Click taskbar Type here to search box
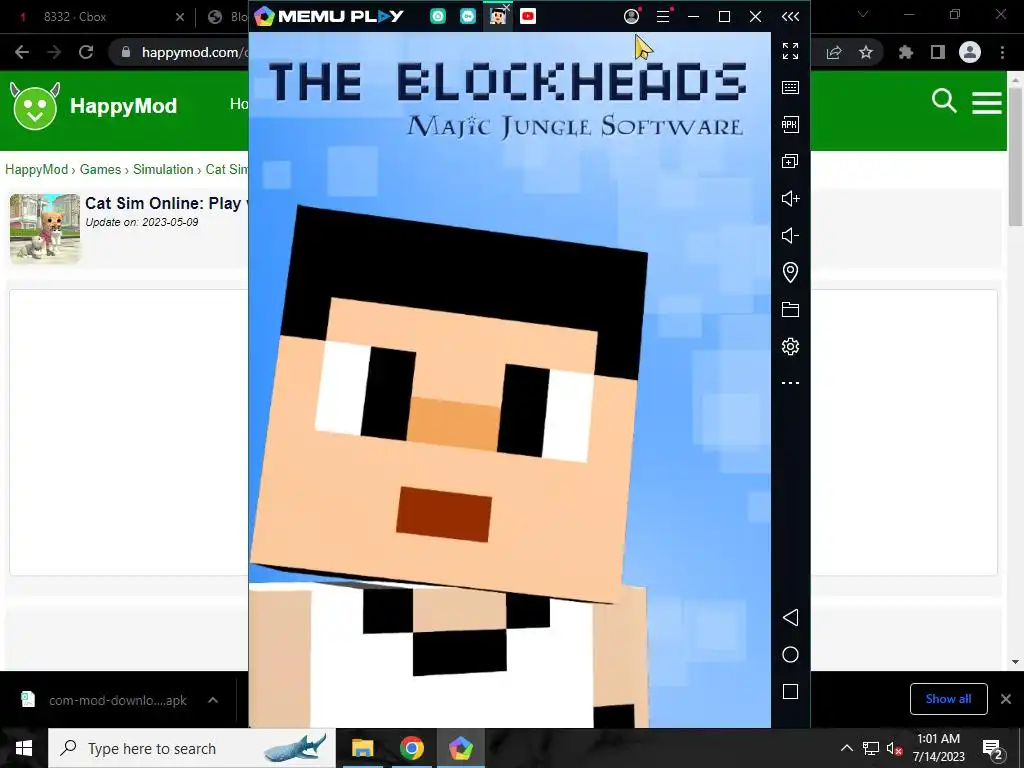The image size is (1024, 768). 192,748
